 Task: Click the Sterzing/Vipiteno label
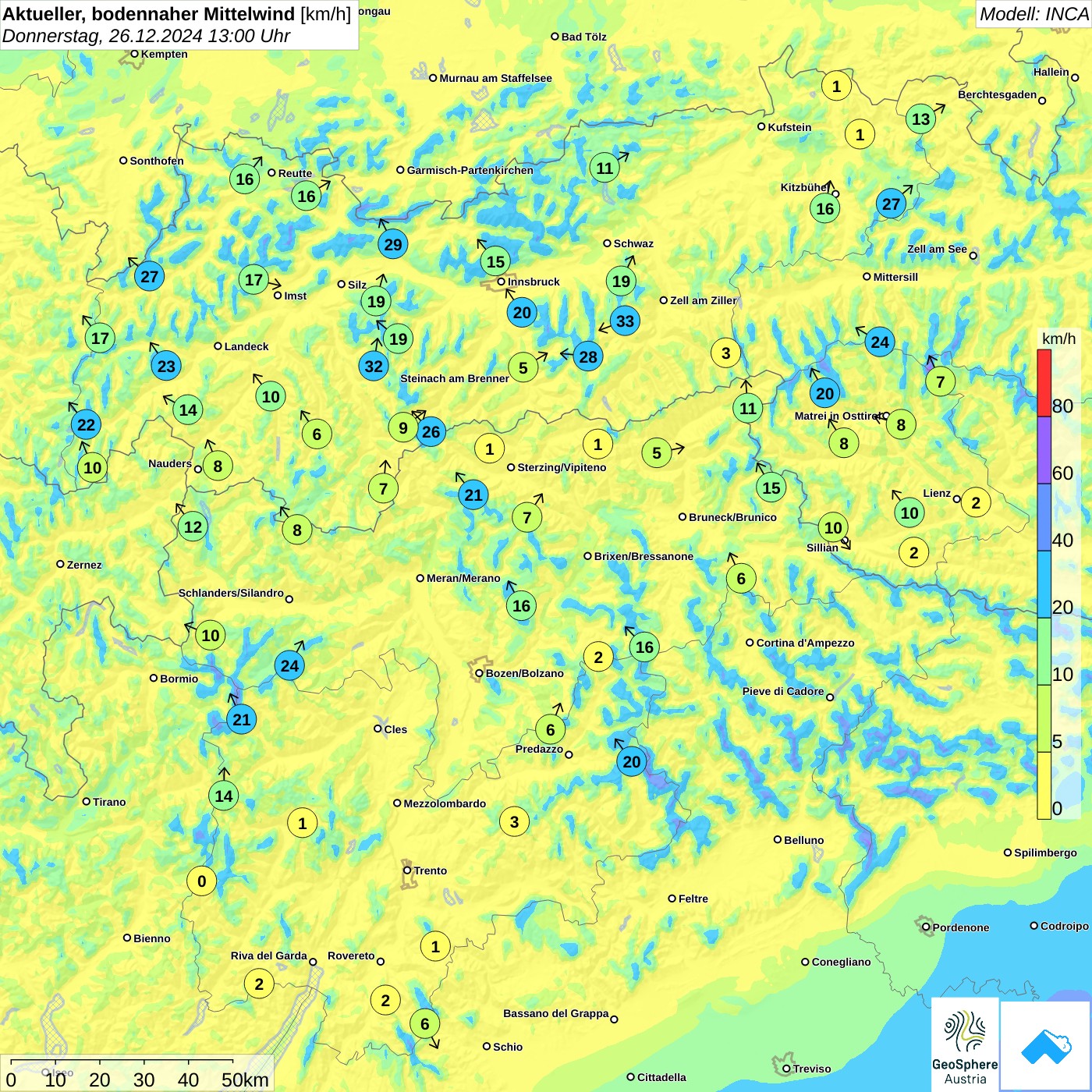pyautogui.click(x=562, y=467)
